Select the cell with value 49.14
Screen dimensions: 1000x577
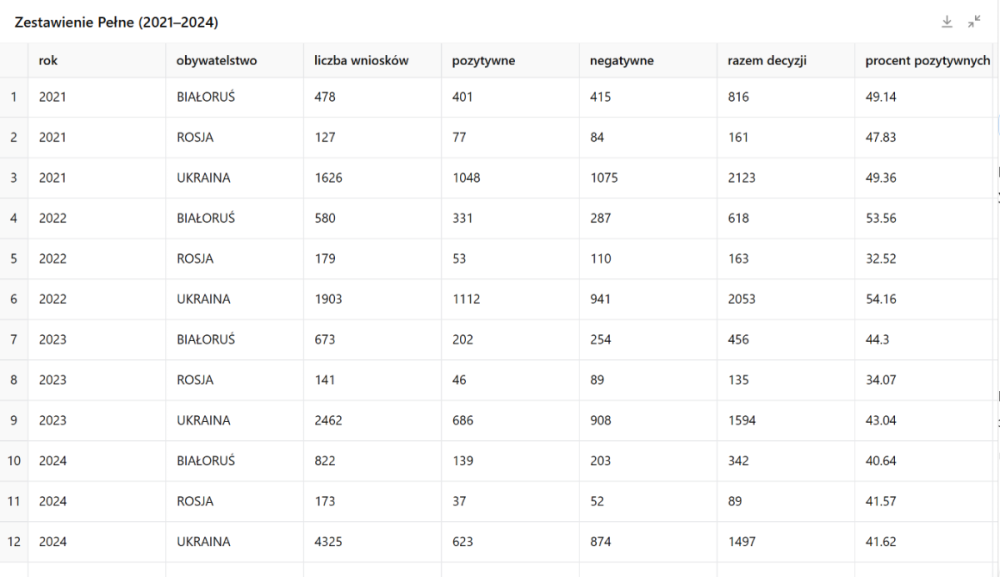[x=882, y=97]
